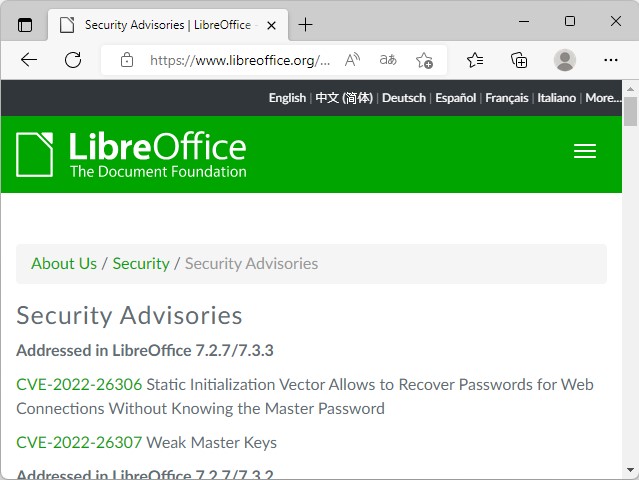Open the Favorites list icon
Image resolution: width=639 pixels, height=480 pixels.
[475, 60]
